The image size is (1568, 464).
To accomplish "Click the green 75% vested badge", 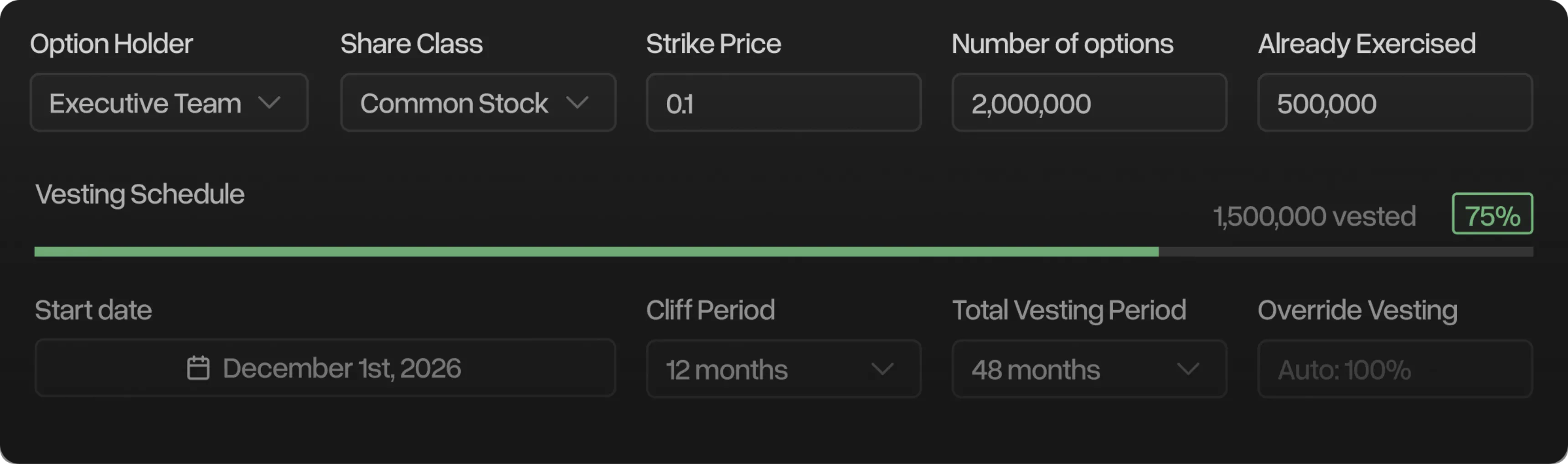I will click(1492, 214).
